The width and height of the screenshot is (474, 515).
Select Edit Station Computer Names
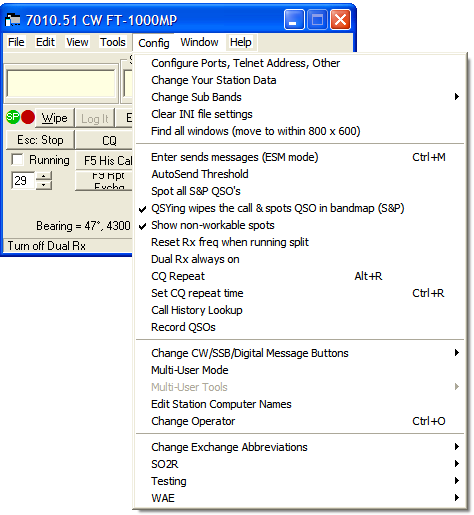pyautogui.click(x=300, y=404)
